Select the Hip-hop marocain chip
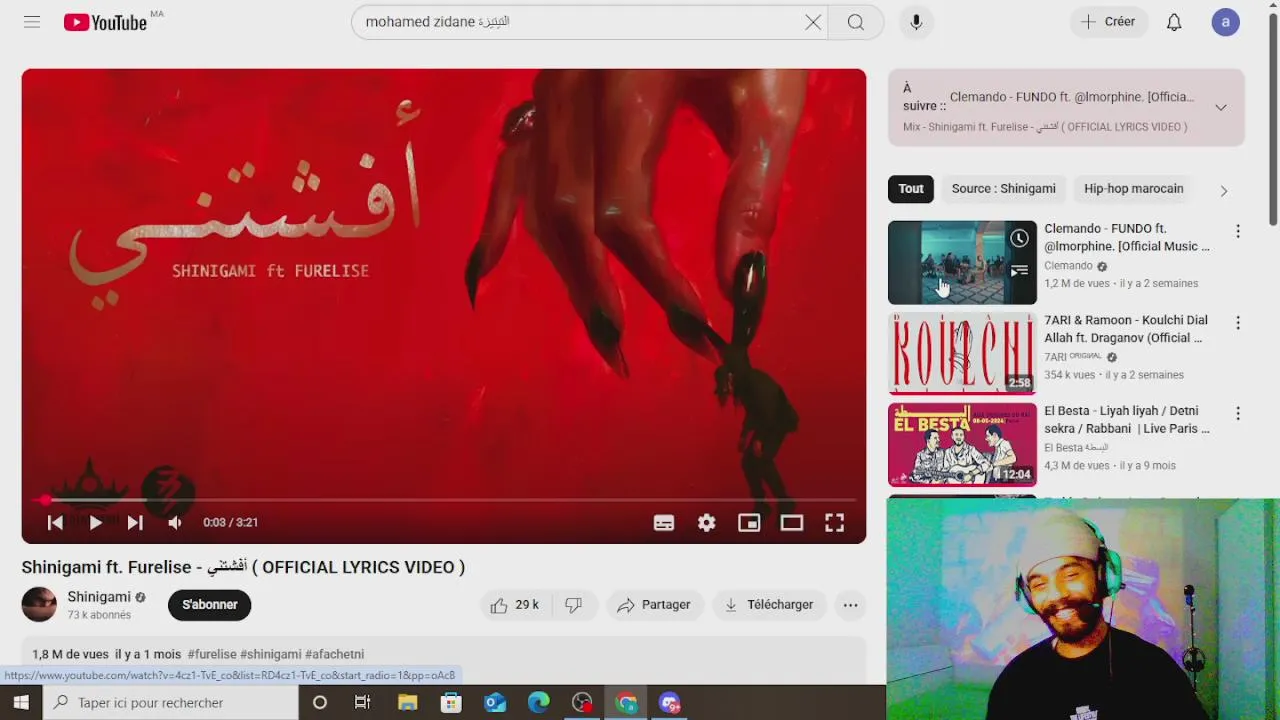Screen dimensions: 1280x720 click(x=1133, y=189)
